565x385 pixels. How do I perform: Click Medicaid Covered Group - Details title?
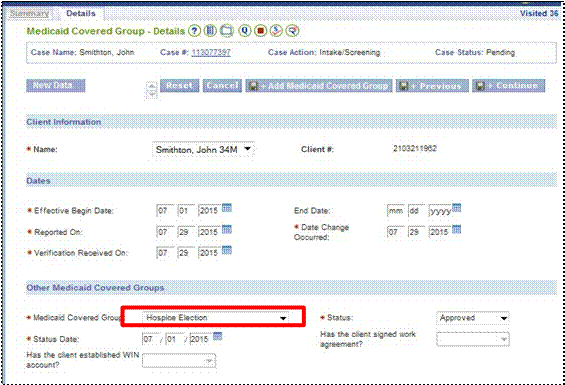[x=106, y=31]
